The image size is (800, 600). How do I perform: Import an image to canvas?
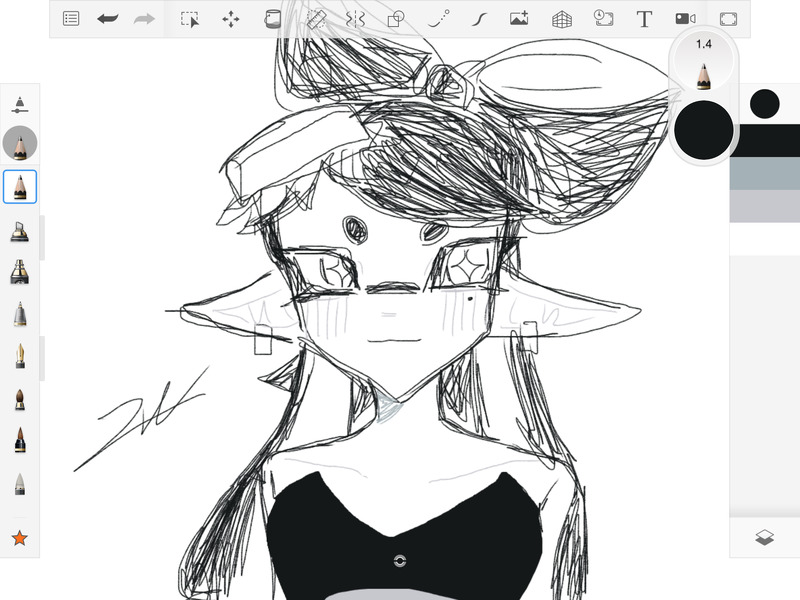[519, 19]
